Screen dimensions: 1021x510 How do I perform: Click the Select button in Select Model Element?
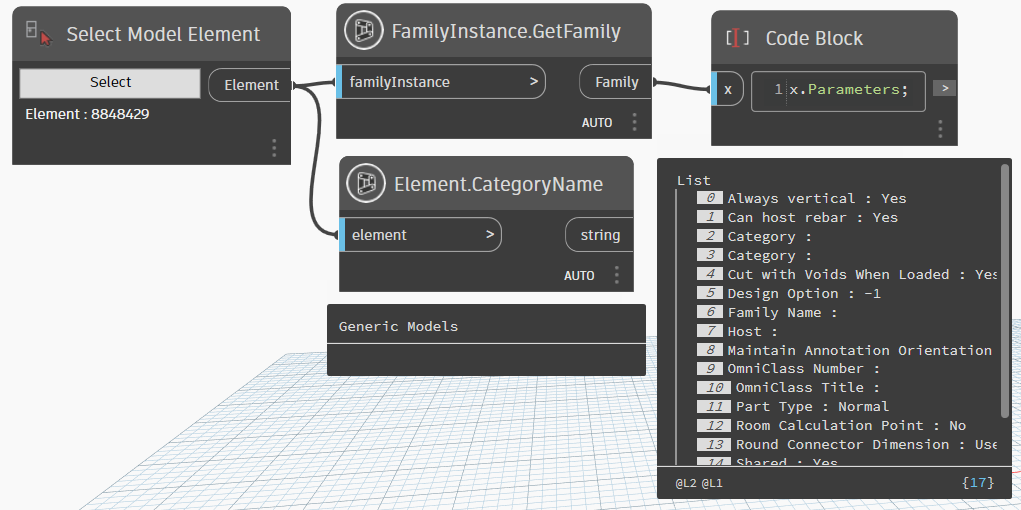pos(110,83)
